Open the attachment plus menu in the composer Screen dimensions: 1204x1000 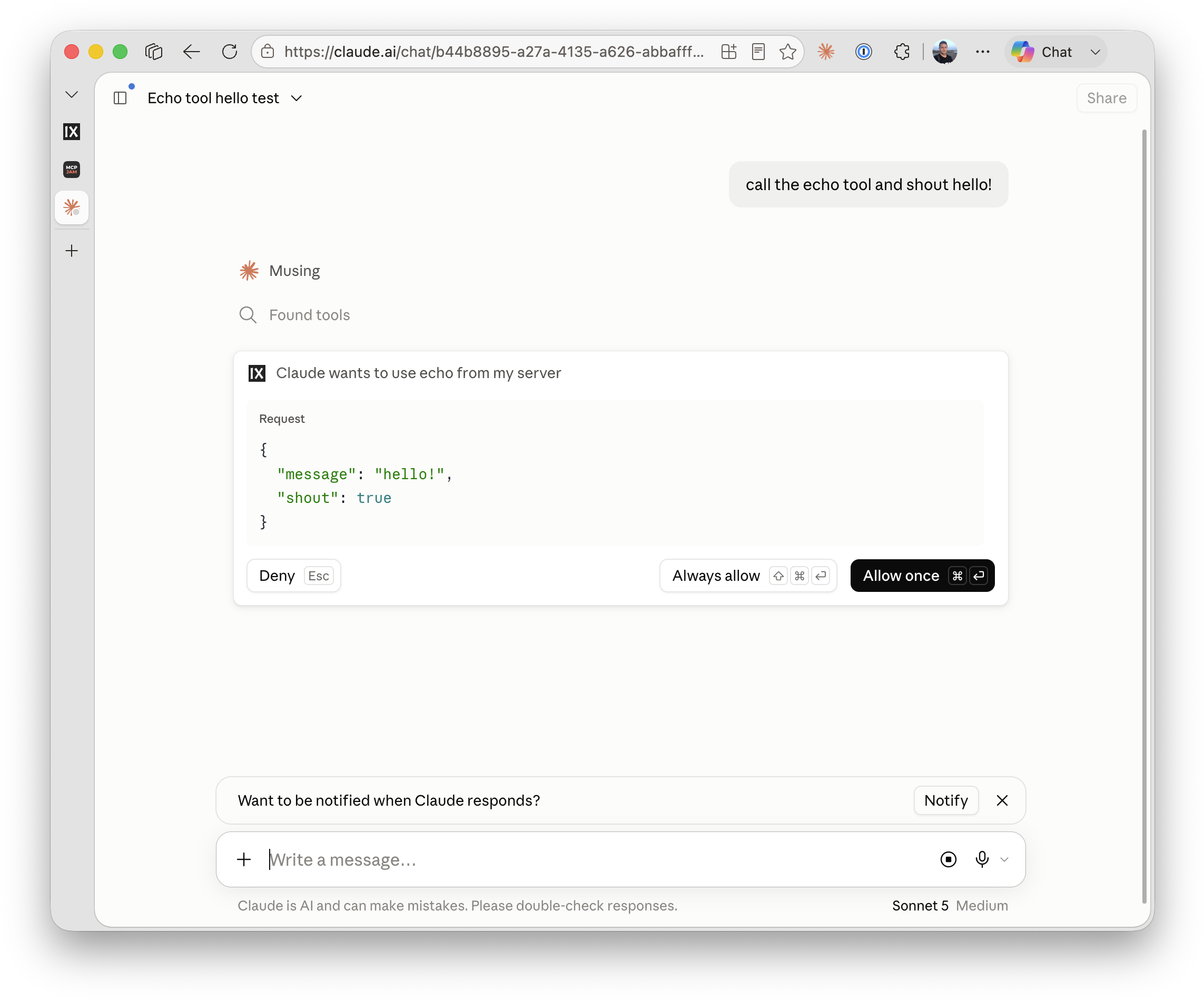pos(244,859)
